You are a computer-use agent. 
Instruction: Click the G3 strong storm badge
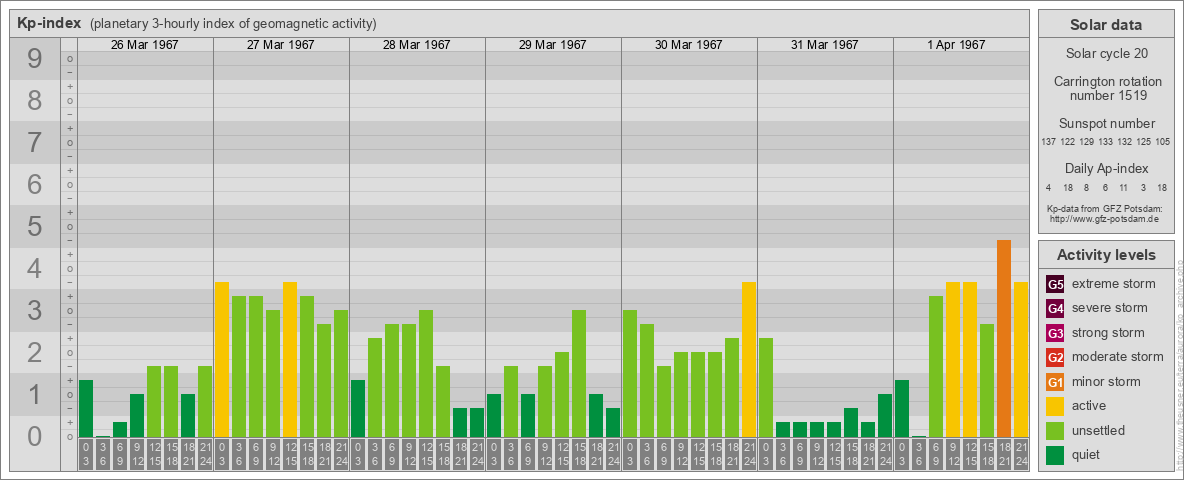(1055, 333)
